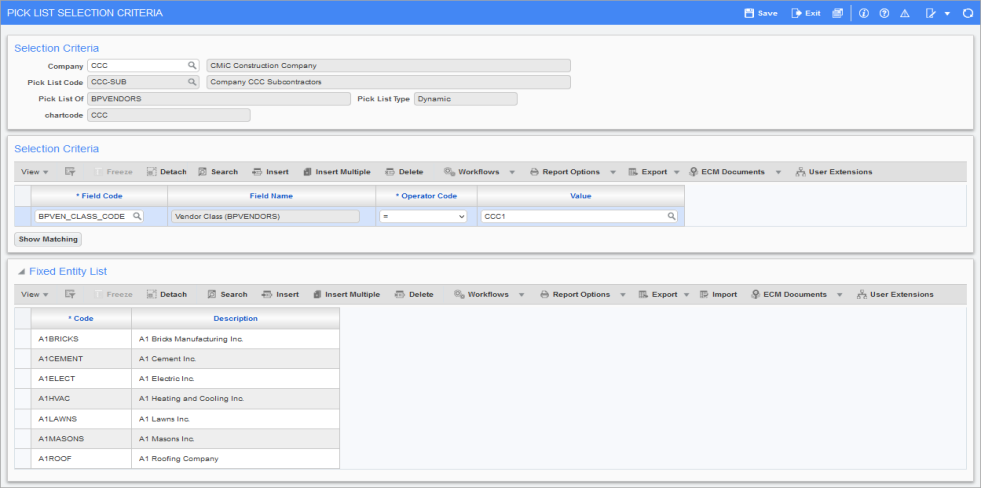Delete the Selection Criteria row
The image size is (981, 488).
pyautogui.click(x=404, y=171)
